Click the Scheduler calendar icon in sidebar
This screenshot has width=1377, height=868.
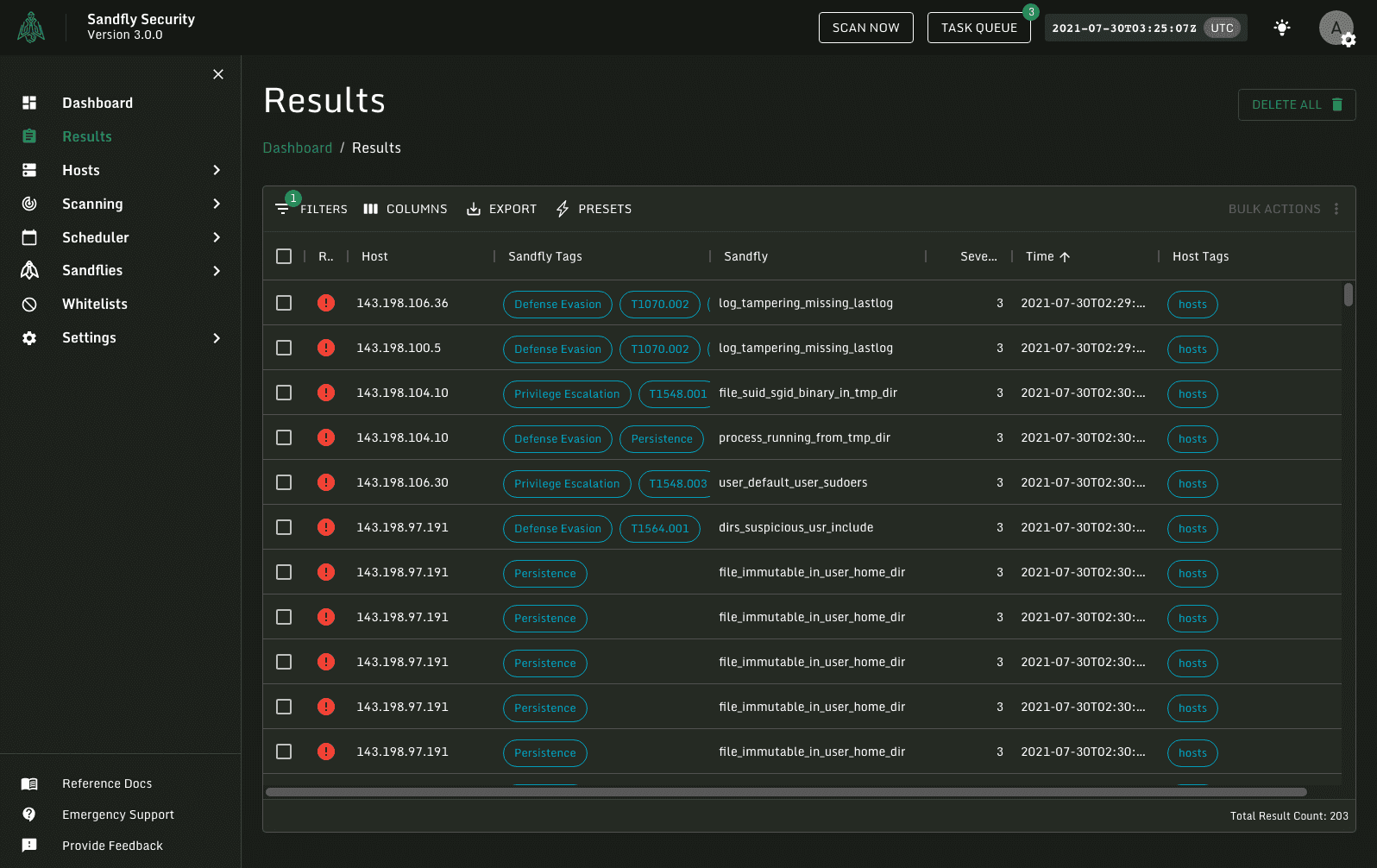29,237
